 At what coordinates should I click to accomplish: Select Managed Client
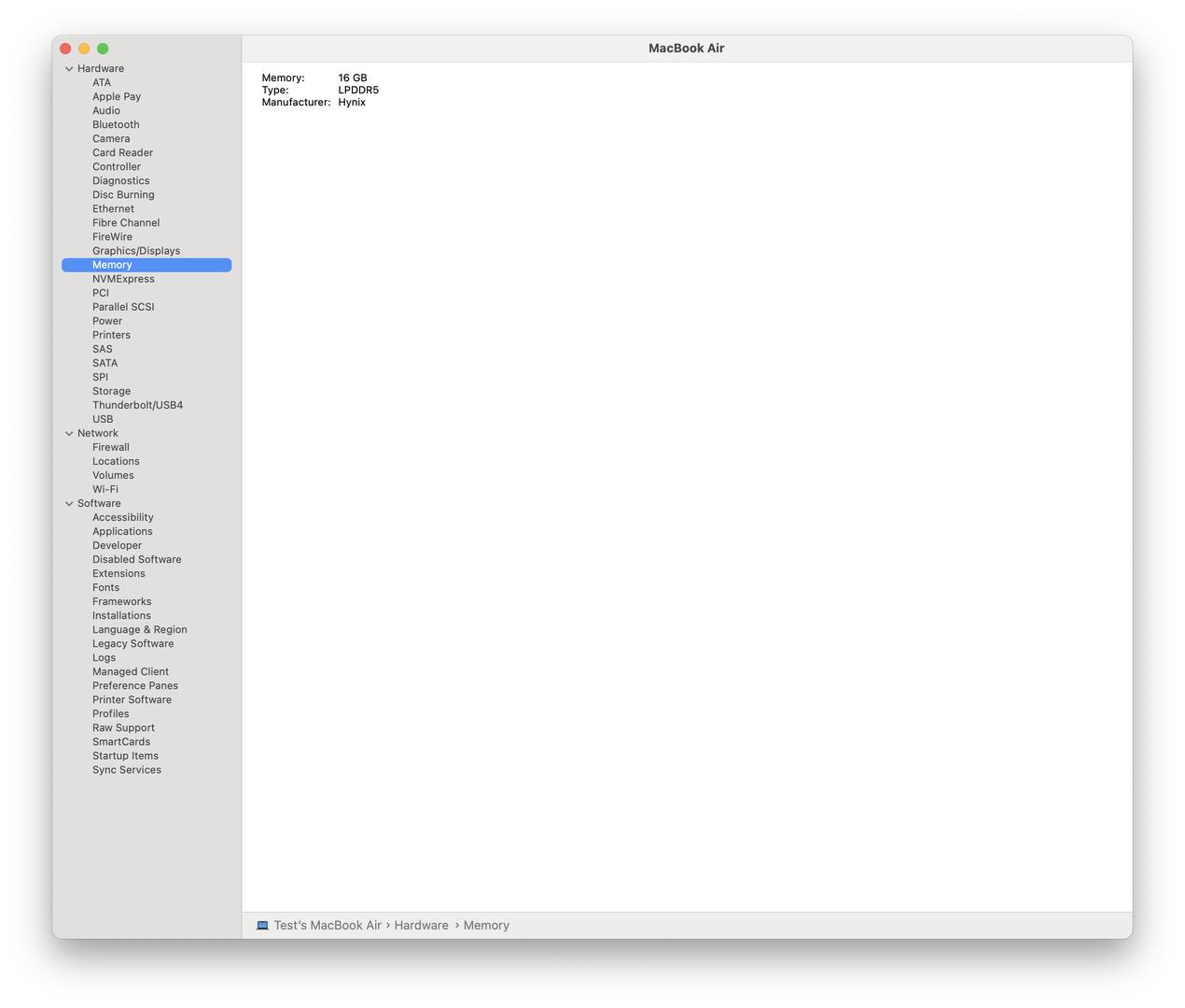pyautogui.click(x=131, y=671)
